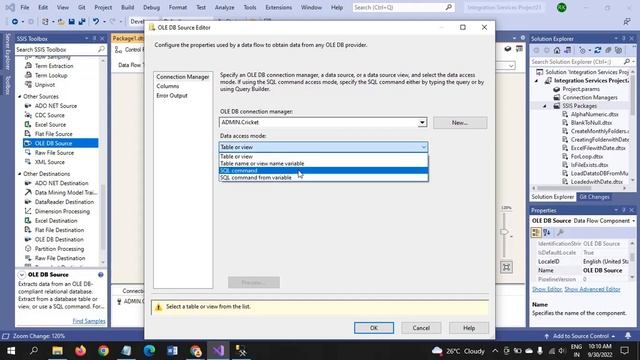Sort properties alphabetically
The width and height of the screenshot is (640, 360).
pos(547,232)
